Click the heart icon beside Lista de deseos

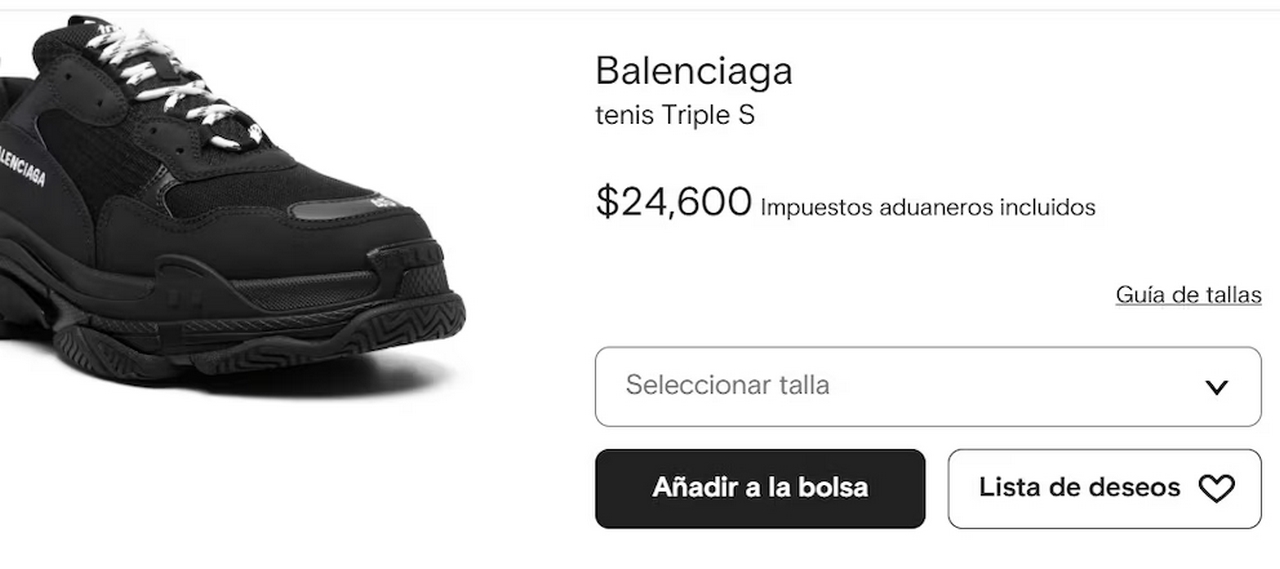1217,489
